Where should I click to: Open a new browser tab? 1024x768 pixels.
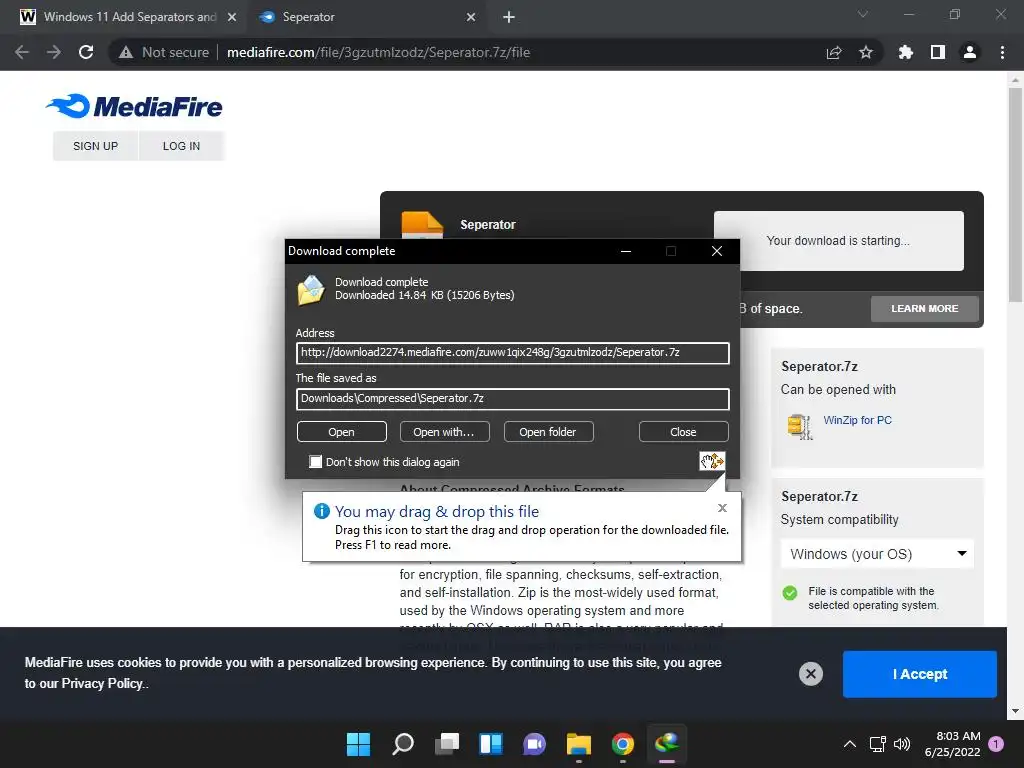point(509,17)
